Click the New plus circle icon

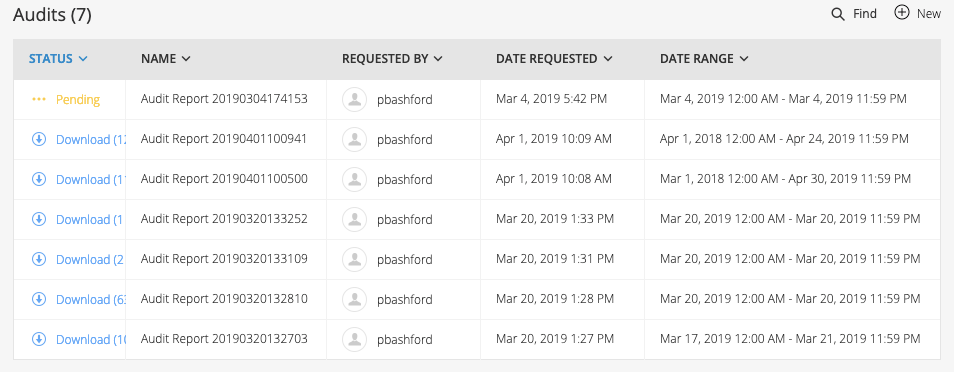[902, 12]
